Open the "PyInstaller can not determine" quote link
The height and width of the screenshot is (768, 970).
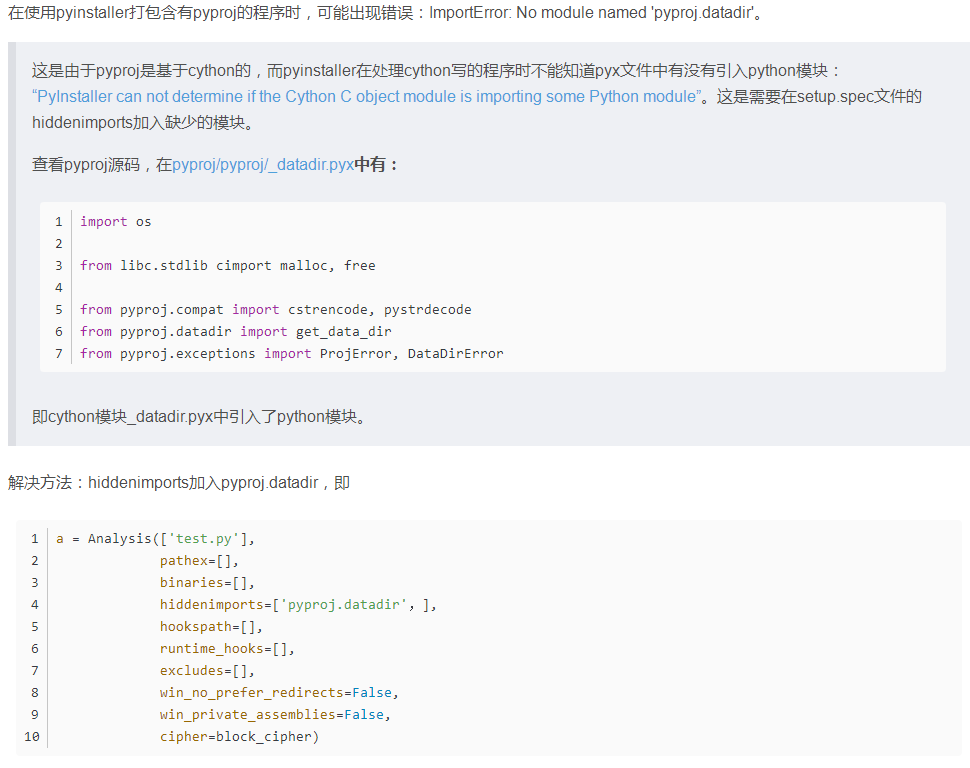pos(367,97)
